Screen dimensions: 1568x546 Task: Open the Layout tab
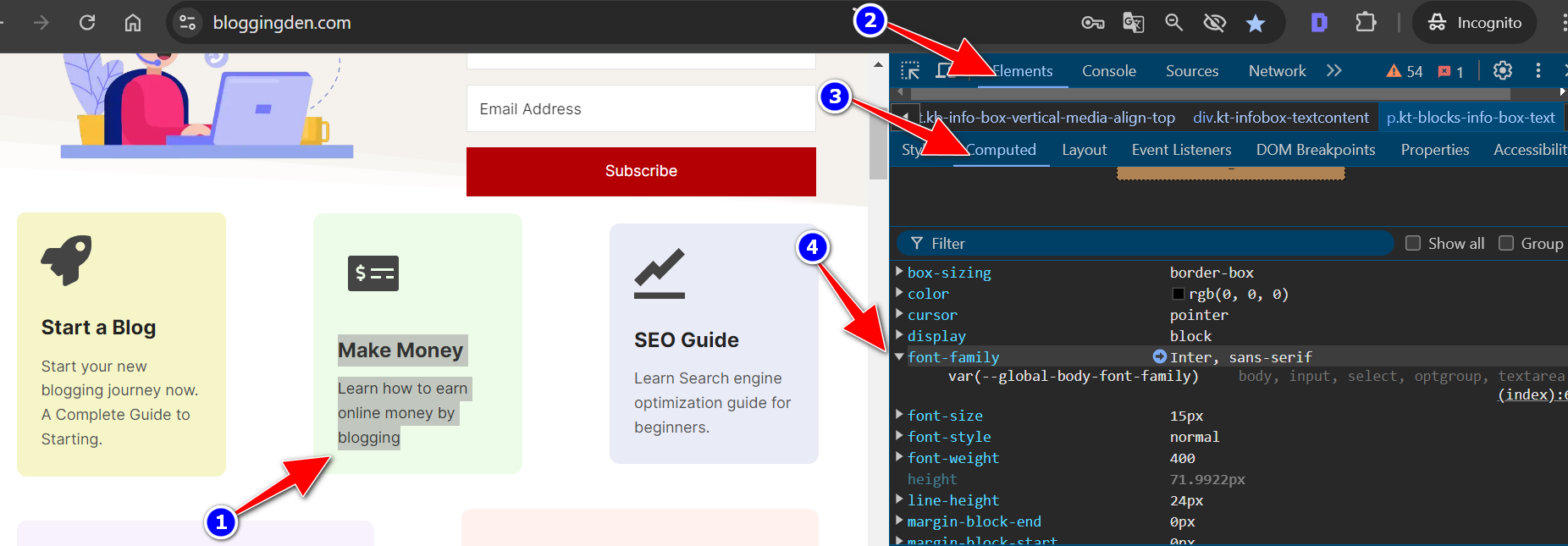[1085, 150]
